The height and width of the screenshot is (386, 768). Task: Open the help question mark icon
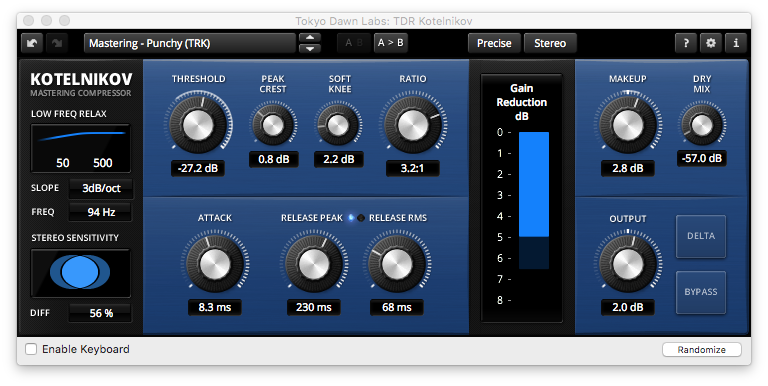pos(686,43)
